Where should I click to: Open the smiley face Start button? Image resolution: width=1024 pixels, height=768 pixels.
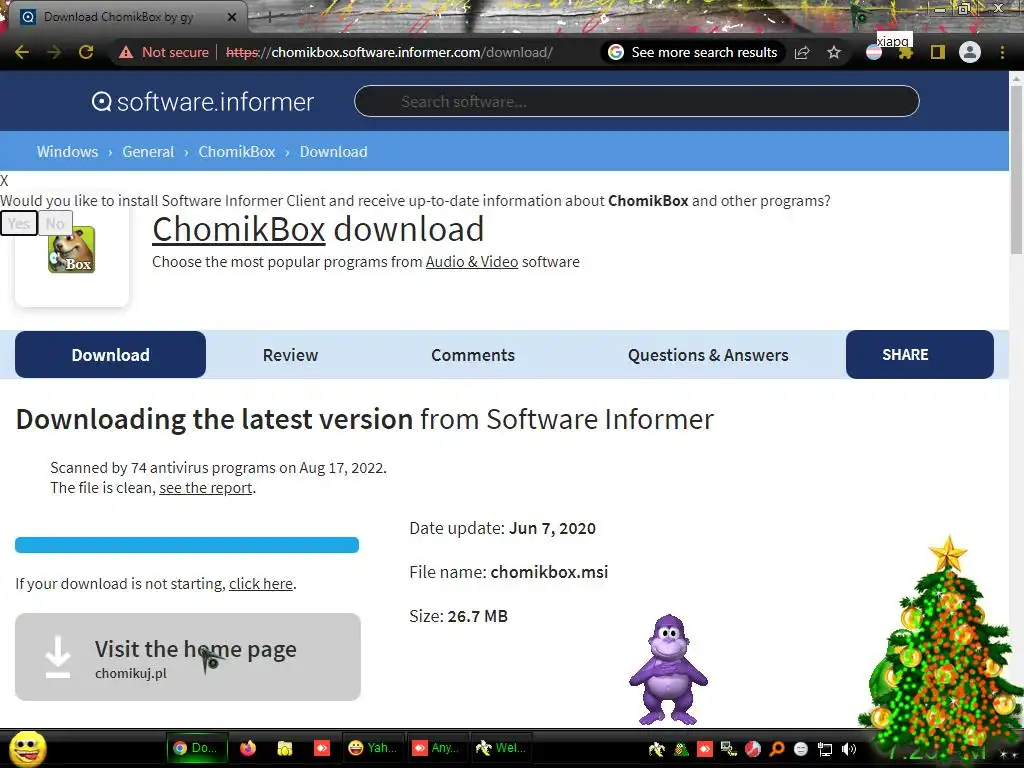(x=27, y=748)
